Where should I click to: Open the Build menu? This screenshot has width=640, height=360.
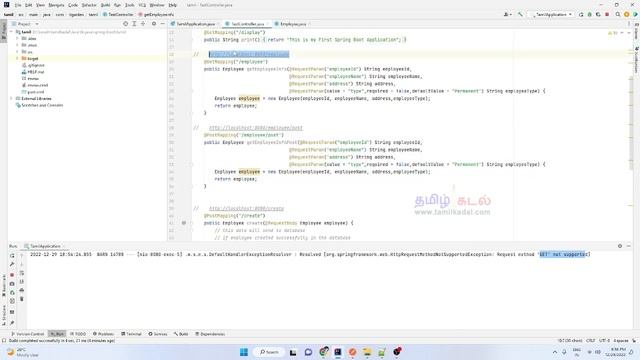click(x=105, y=5)
